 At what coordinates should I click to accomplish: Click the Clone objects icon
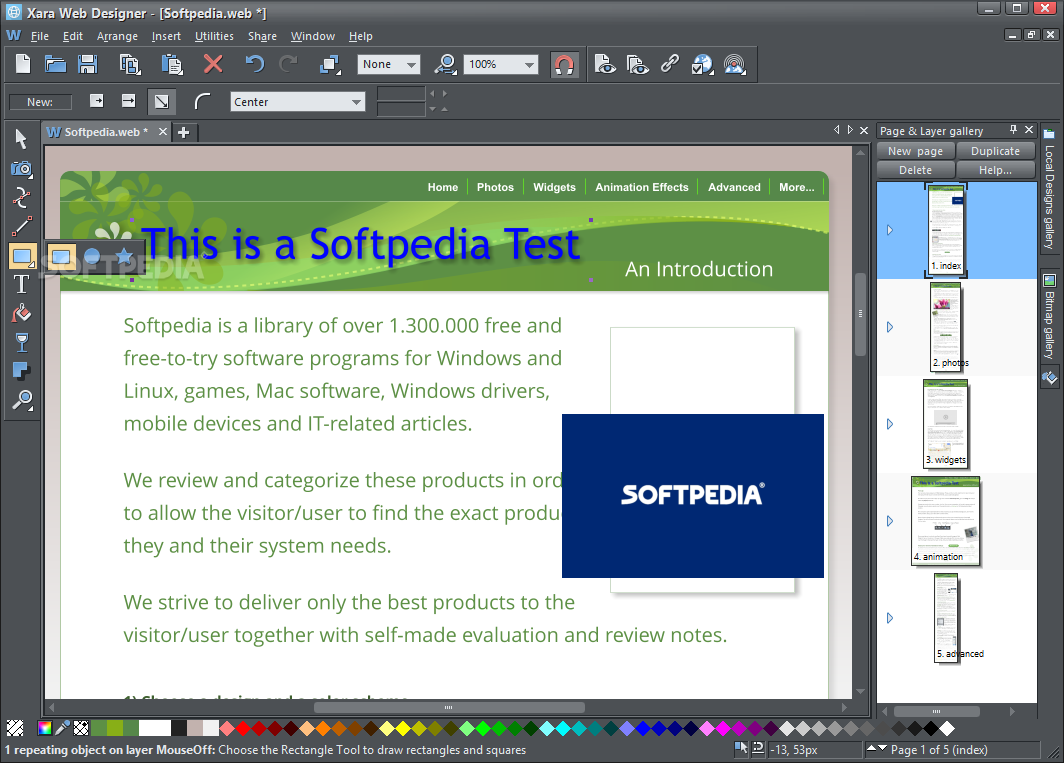tap(330, 64)
